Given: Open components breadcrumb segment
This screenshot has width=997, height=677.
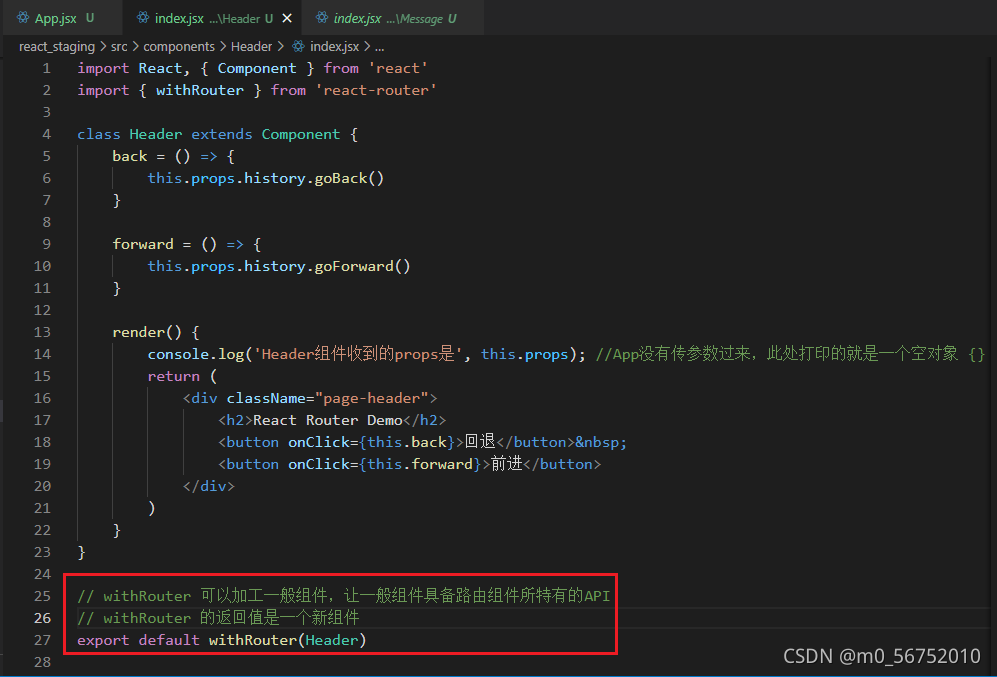Looking at the screenshot, I should pos(179,46).
